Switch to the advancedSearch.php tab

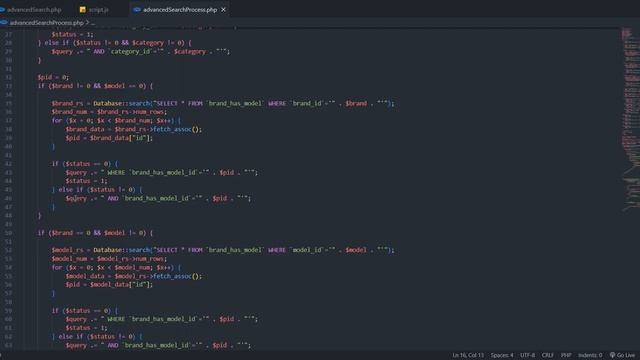34,9
